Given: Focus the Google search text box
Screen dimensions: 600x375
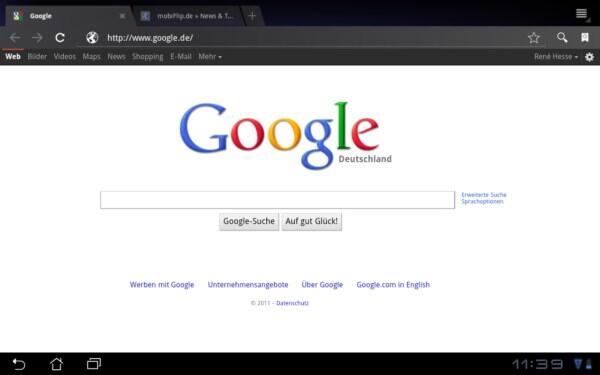Looking at the screenshot, I should pos(277,200).
